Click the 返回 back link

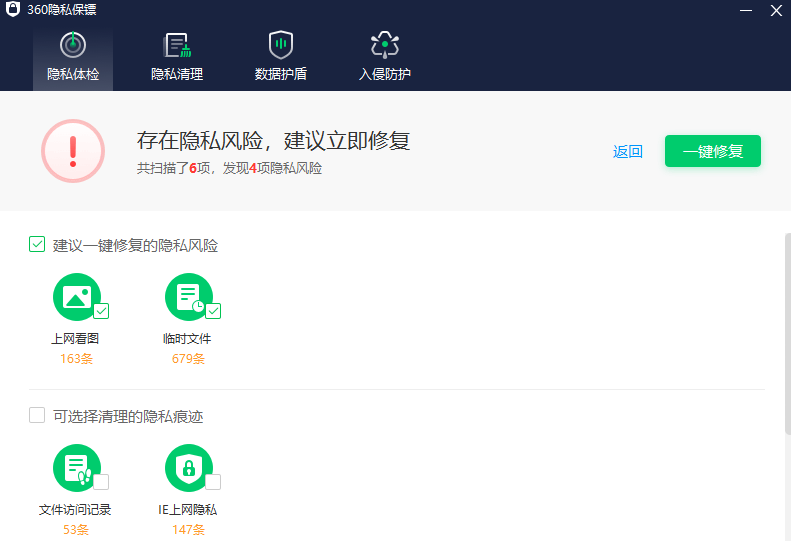point(628,151)
